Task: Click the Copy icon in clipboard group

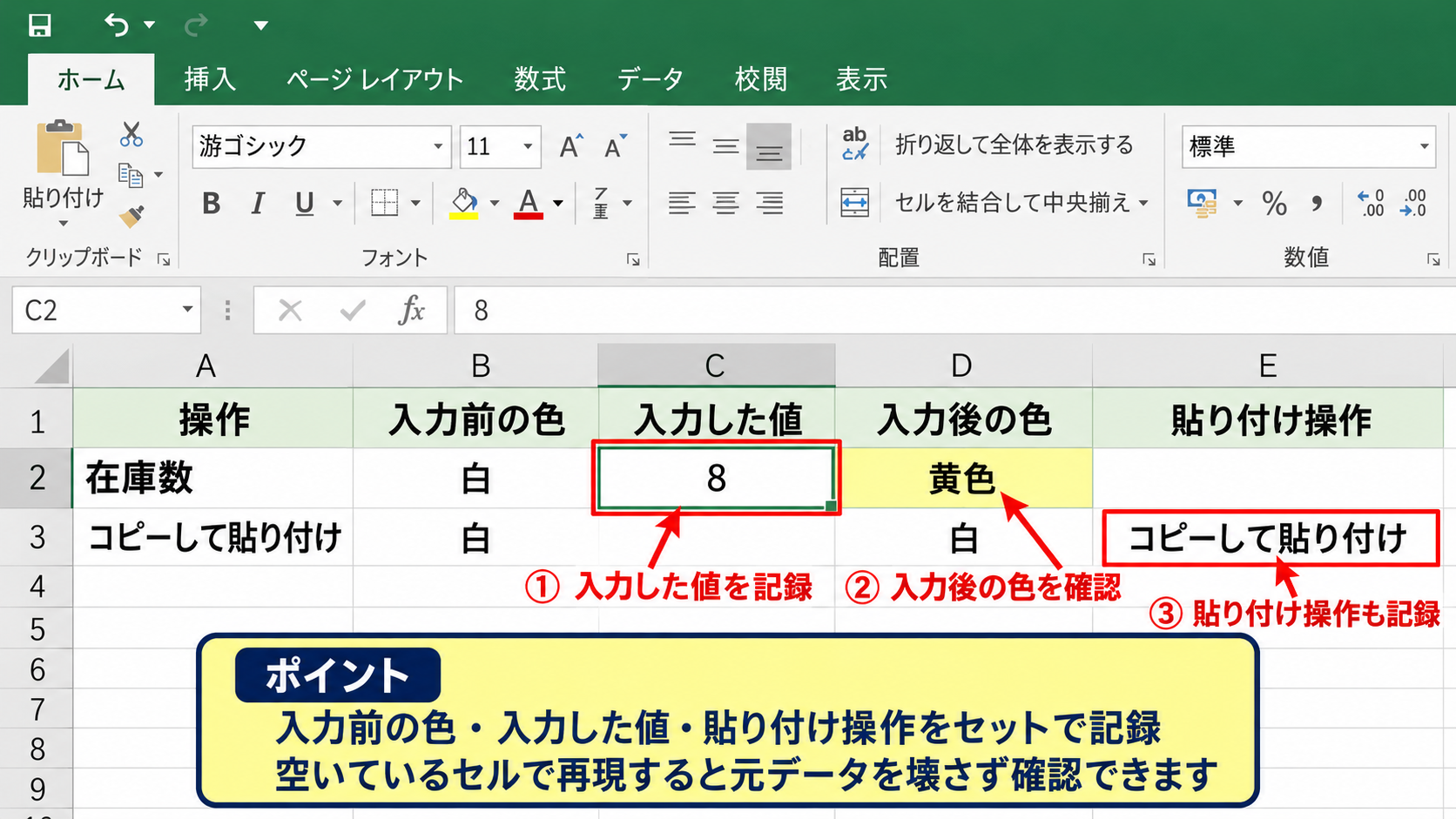Action: (131, 176)
